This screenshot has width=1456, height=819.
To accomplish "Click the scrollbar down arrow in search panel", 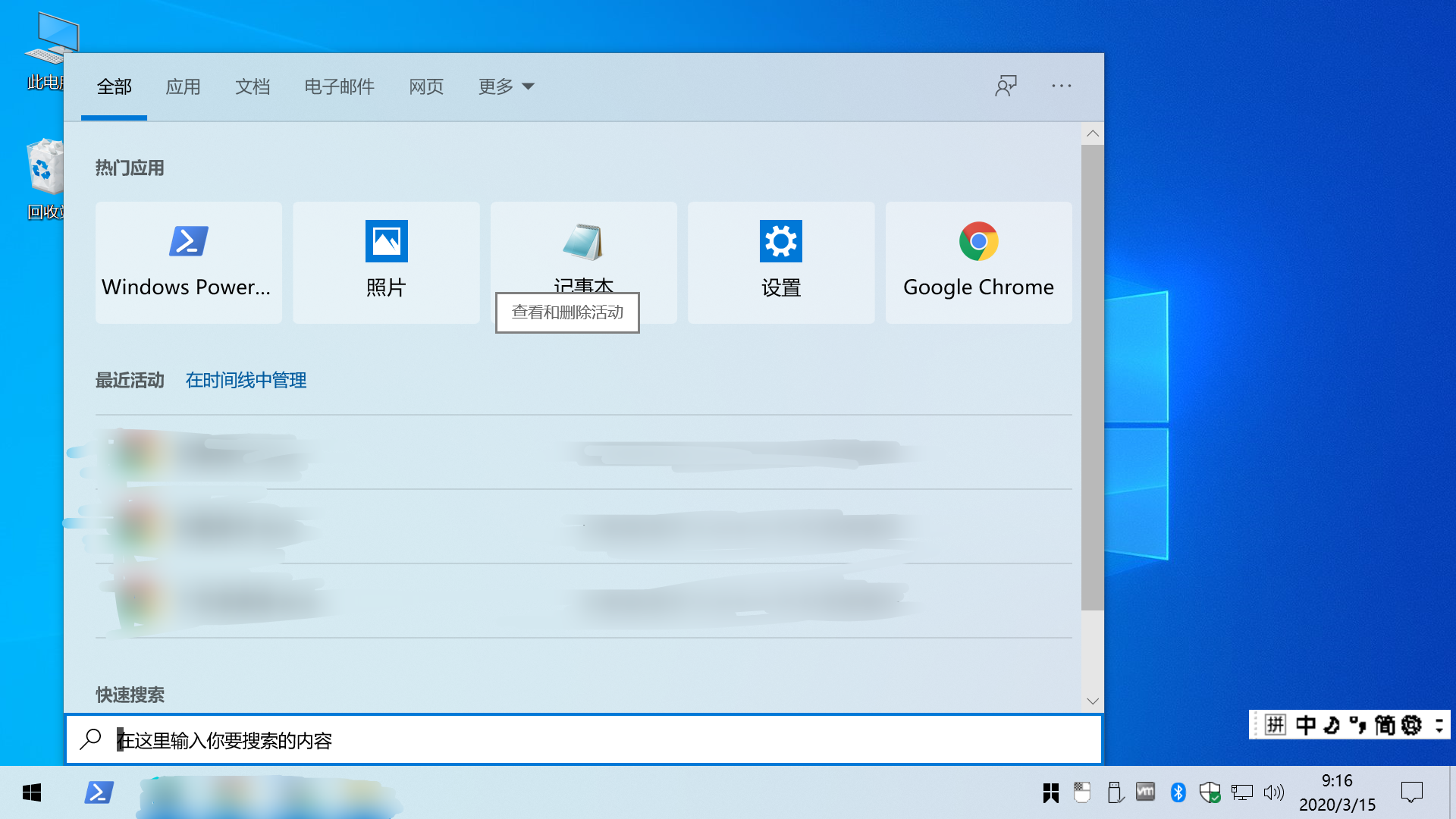I will (x=1092, y=701).
